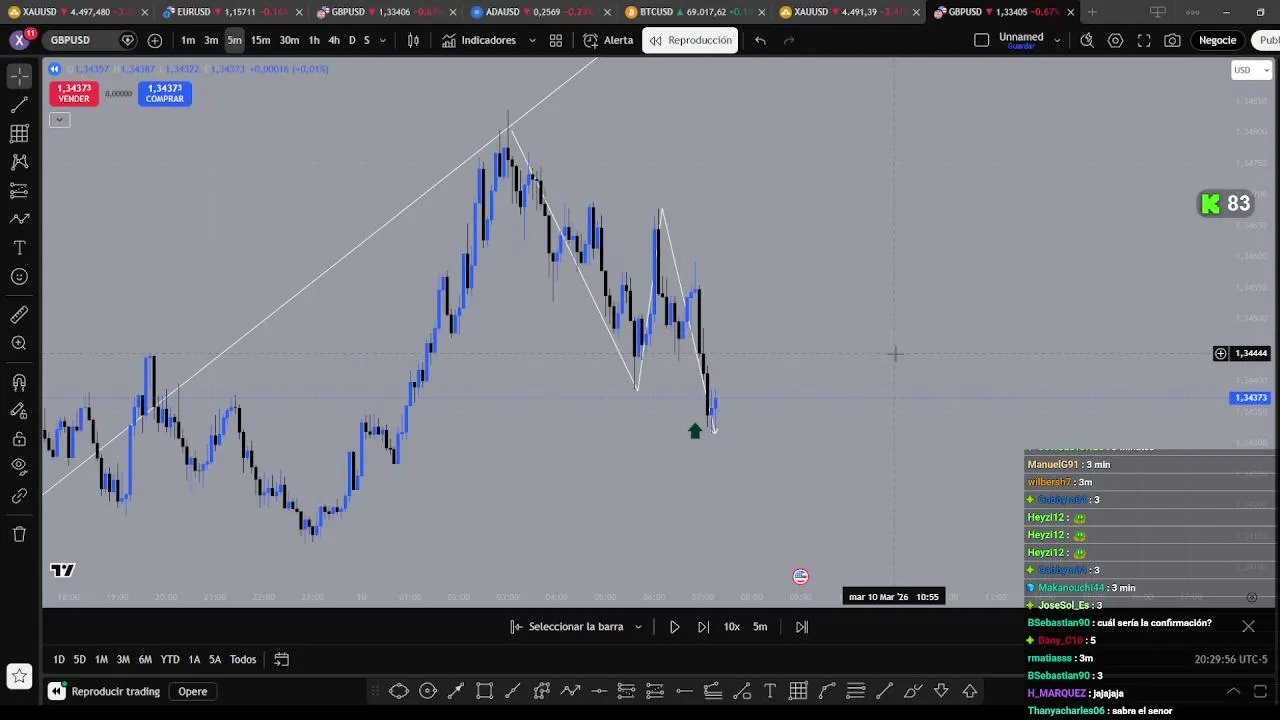The height and width of the screenshot is (720, 1280).
Task: Select the ellipse tool in favorites bar
Action: 399,691
